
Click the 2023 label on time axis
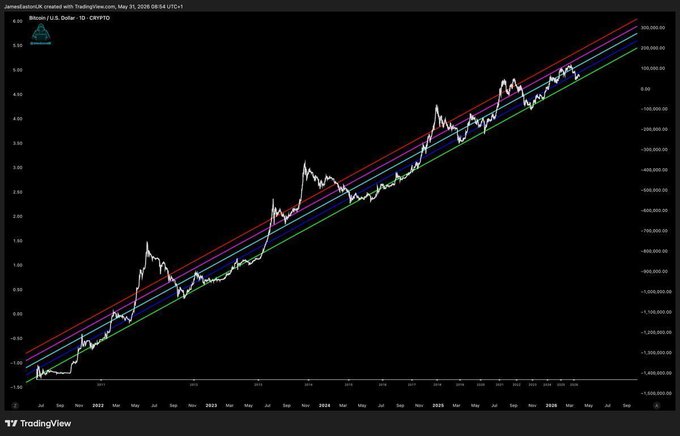[211, 406]
